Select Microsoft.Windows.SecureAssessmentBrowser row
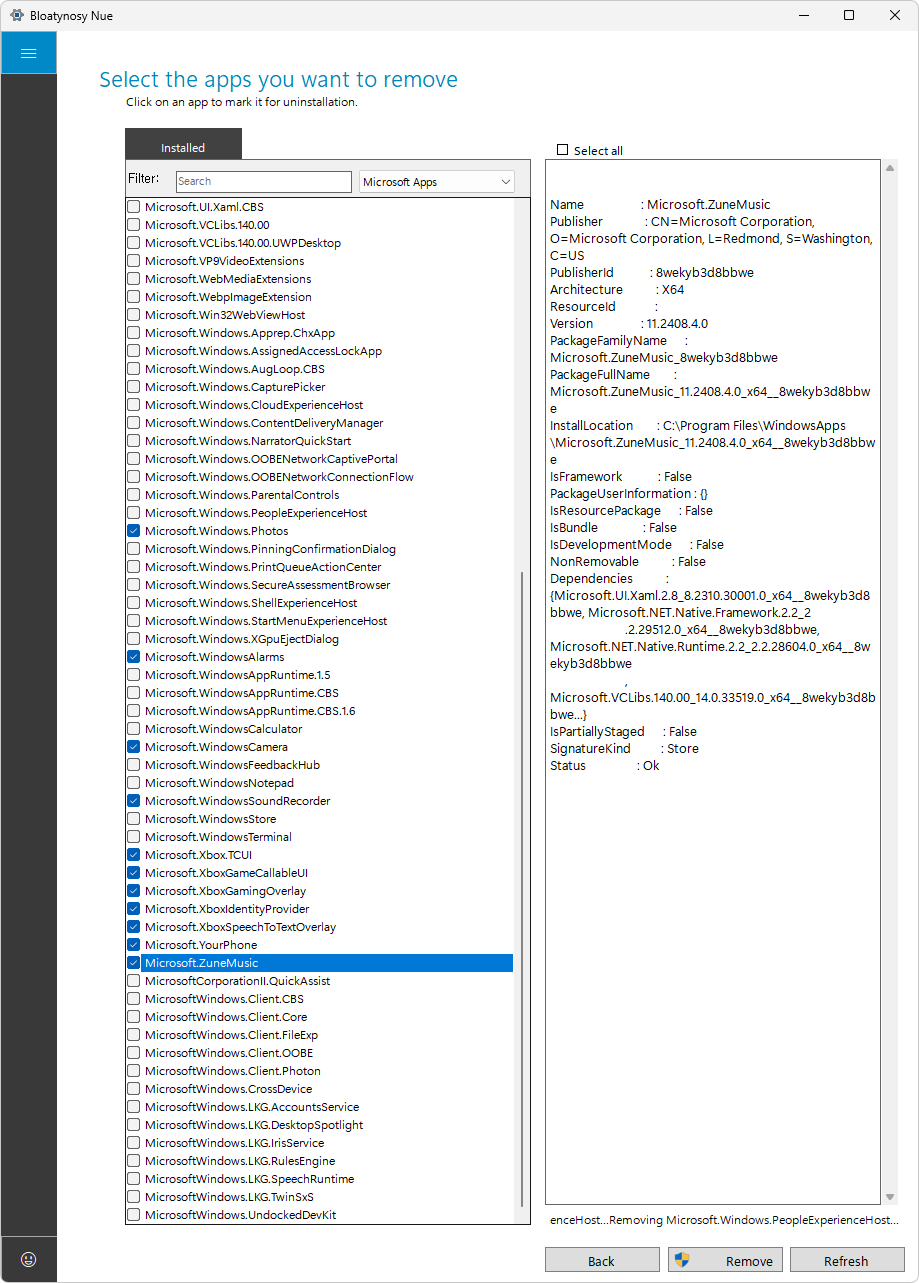 tap(319, 585)
